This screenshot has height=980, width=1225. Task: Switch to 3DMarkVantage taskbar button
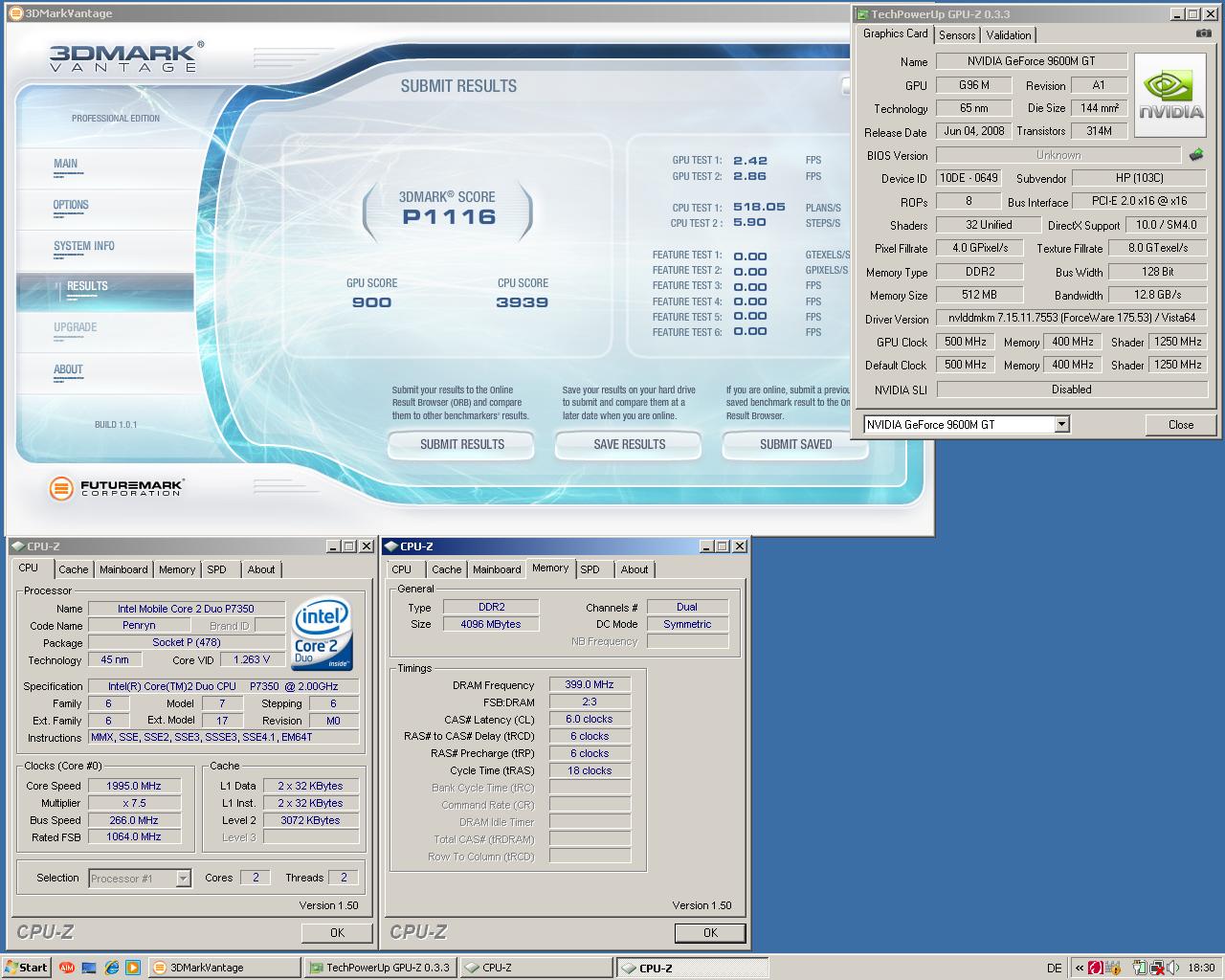(x=224, y=968)
